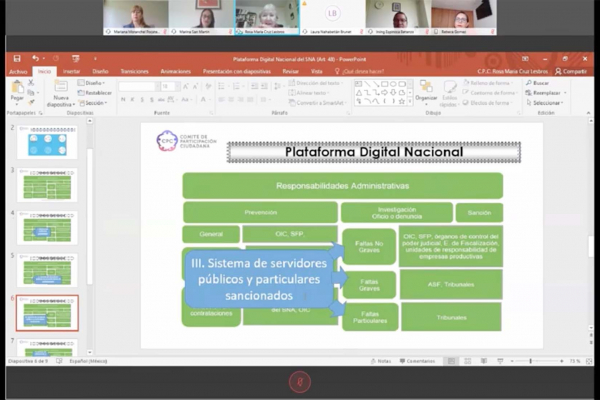Toggle Comentarios pane in status bar
This screenshot has width=600, height=400.
pos(417,361)
